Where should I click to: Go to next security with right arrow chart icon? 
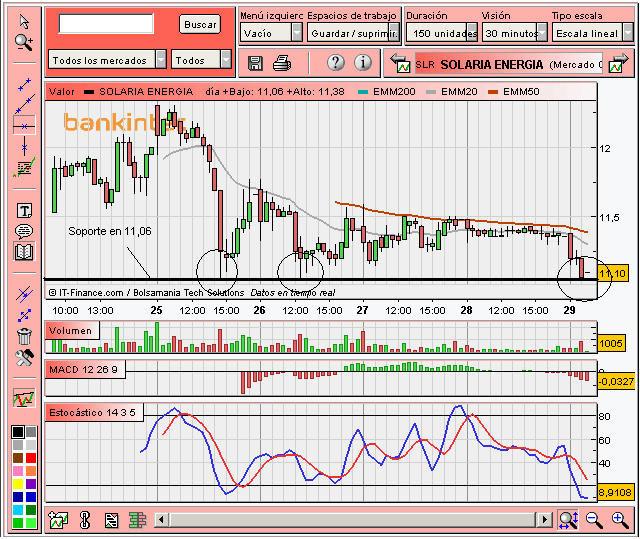pos(618,63)
